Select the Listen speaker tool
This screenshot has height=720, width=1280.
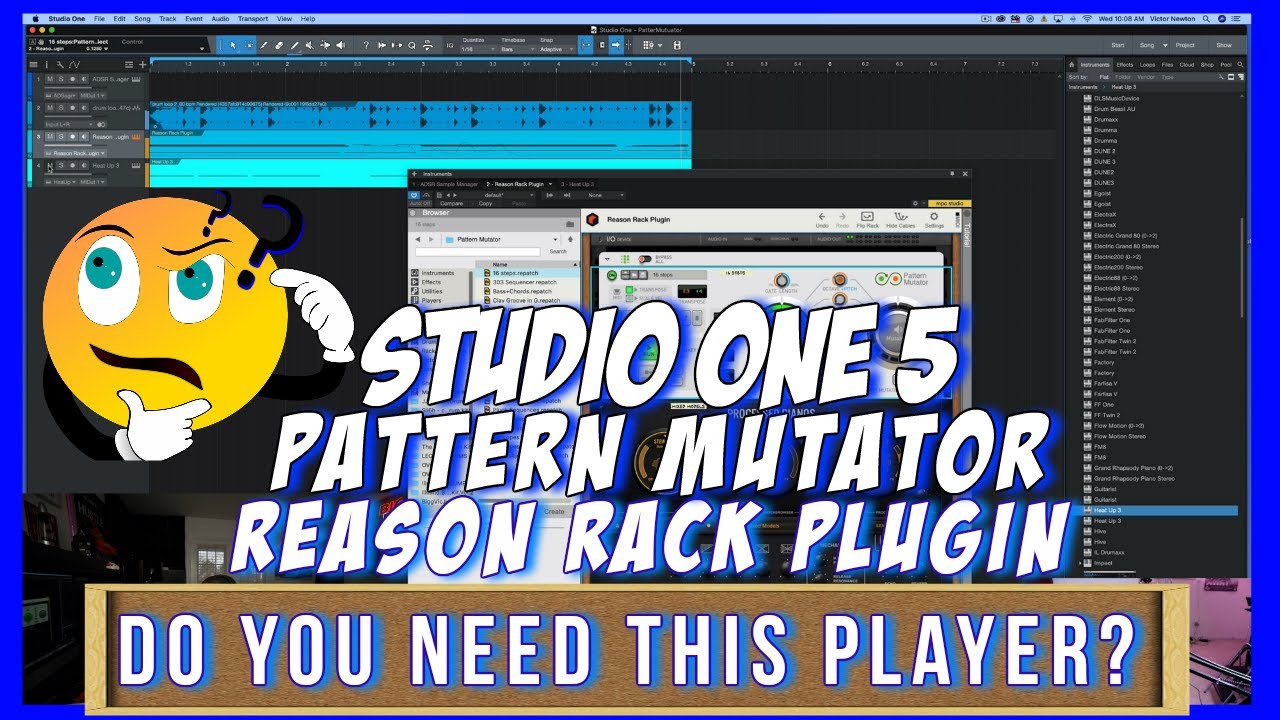(340, 45)
